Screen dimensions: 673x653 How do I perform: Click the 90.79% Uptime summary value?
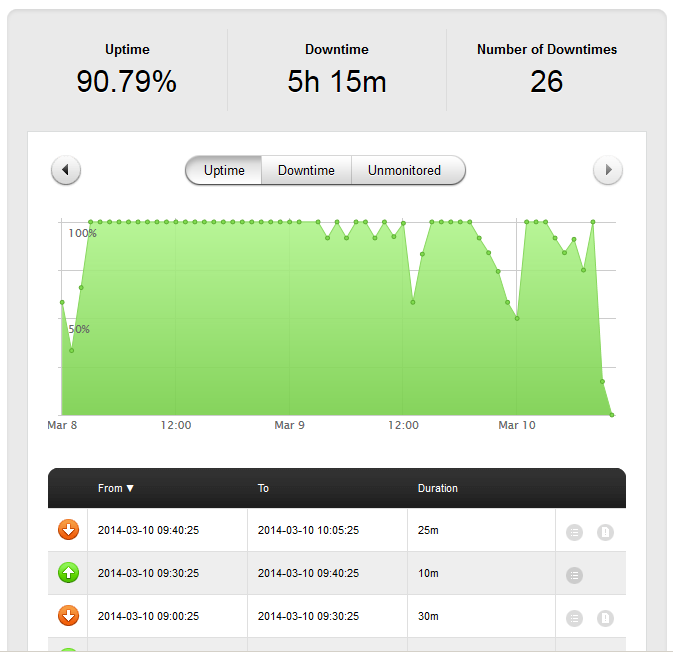click(126, 82)
